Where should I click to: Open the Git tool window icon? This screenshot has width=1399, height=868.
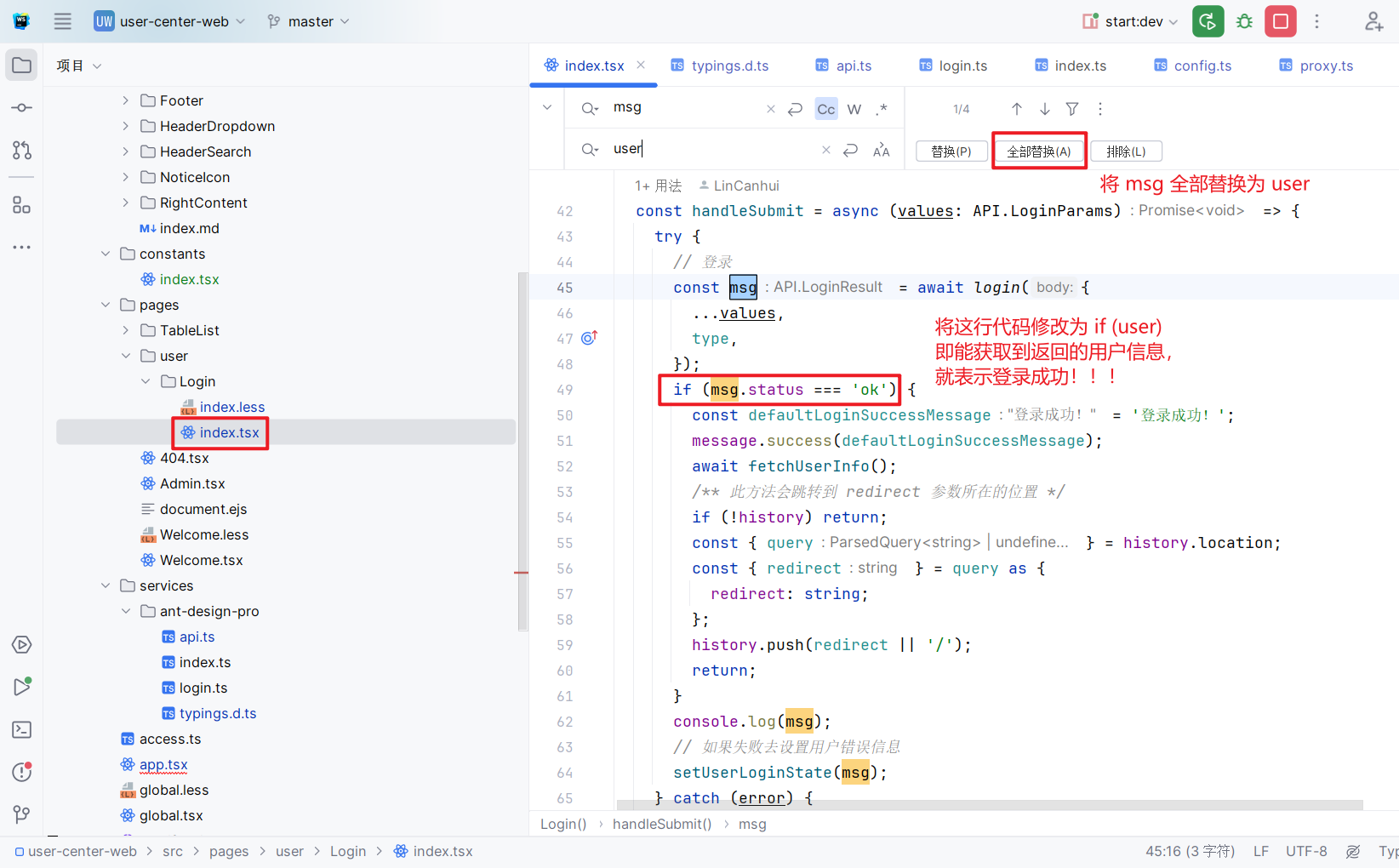pyautogui.click(x=21, y=814)
